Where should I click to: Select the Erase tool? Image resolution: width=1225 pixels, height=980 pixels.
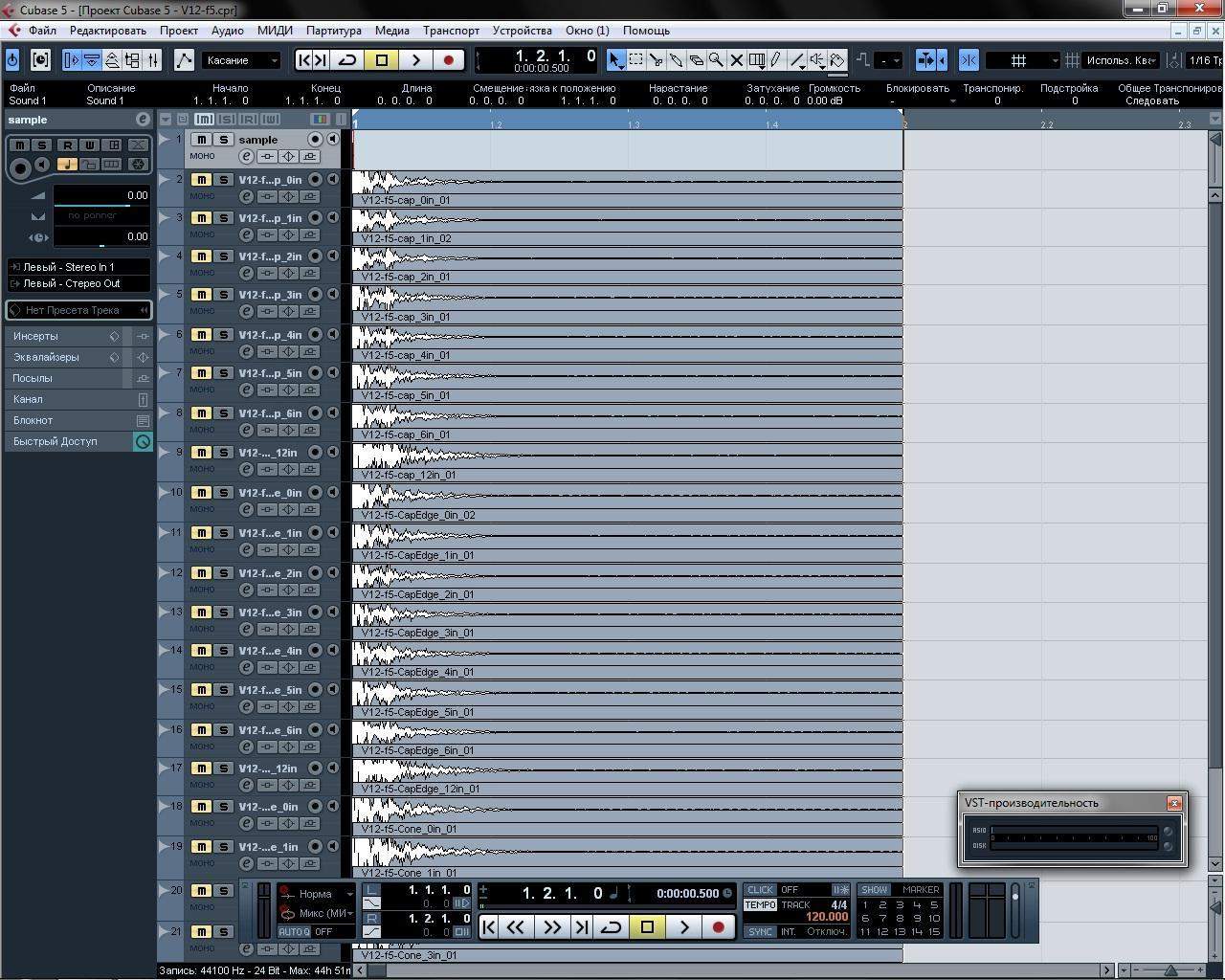[x=696, y=60]
